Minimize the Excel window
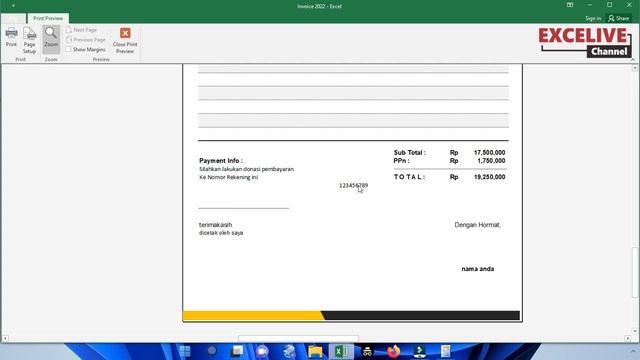 [x=590, y=5]
